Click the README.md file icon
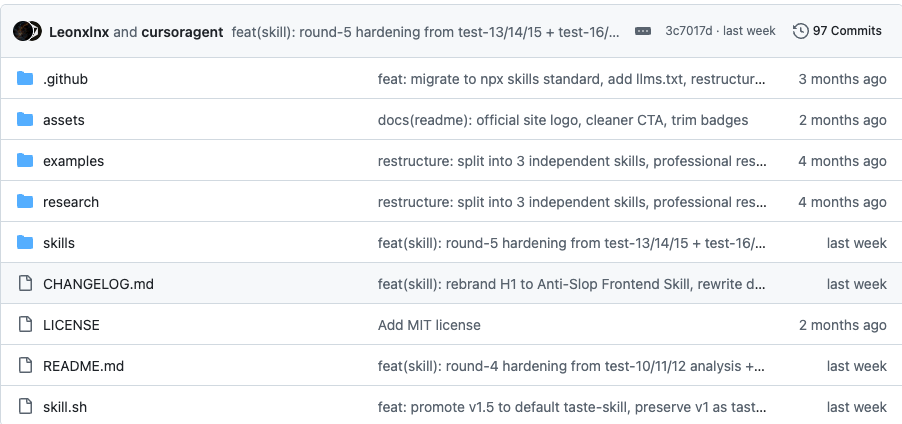Image resolution: width=902 pixels, height=424 pixels. (x=25, y=365)
